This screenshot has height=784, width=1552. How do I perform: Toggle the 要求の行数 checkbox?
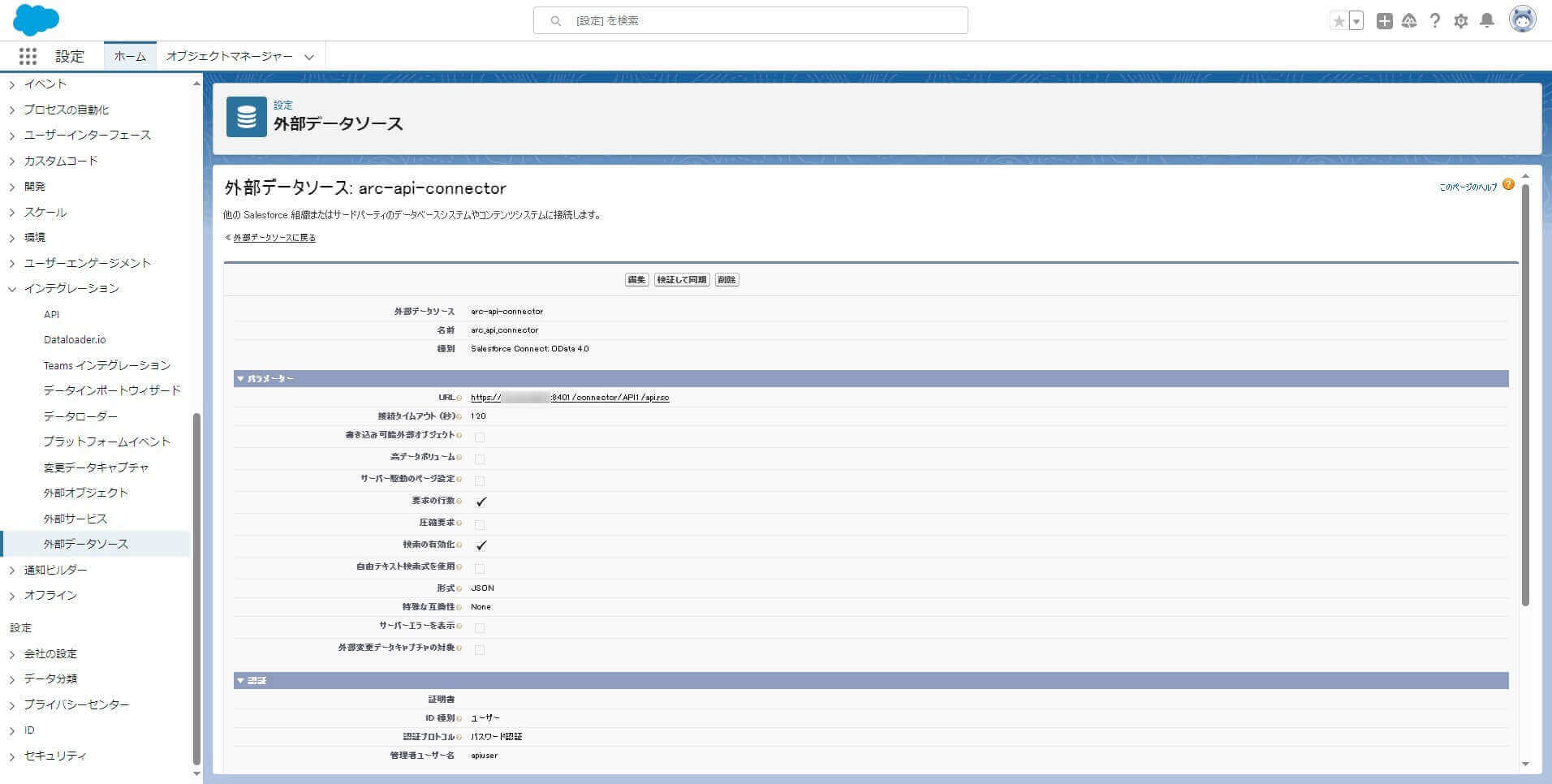[481, 502]
